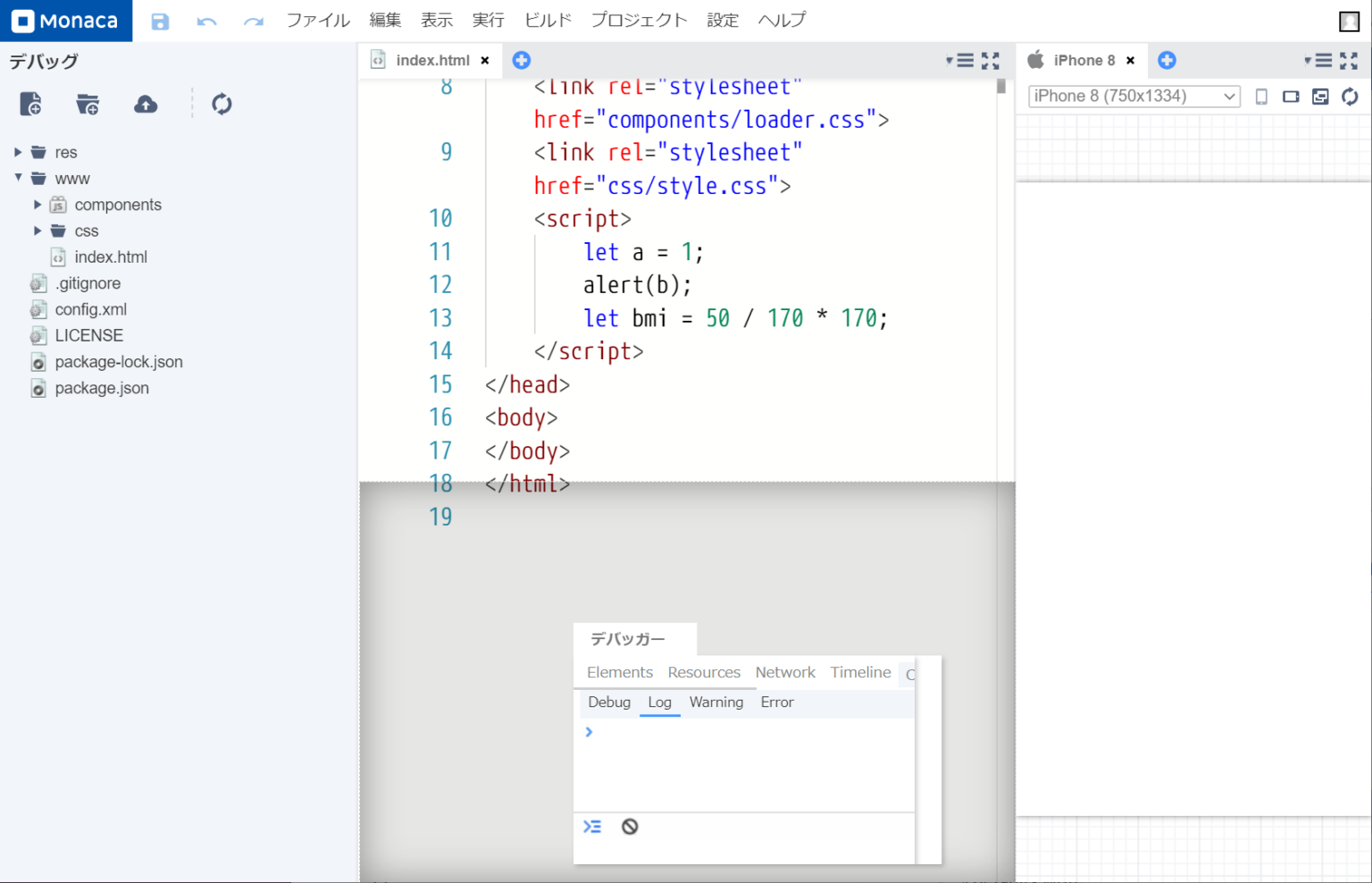Select the Warning filter in debugger
Viewport: 1372px width, 883px height.
point(715,702)
